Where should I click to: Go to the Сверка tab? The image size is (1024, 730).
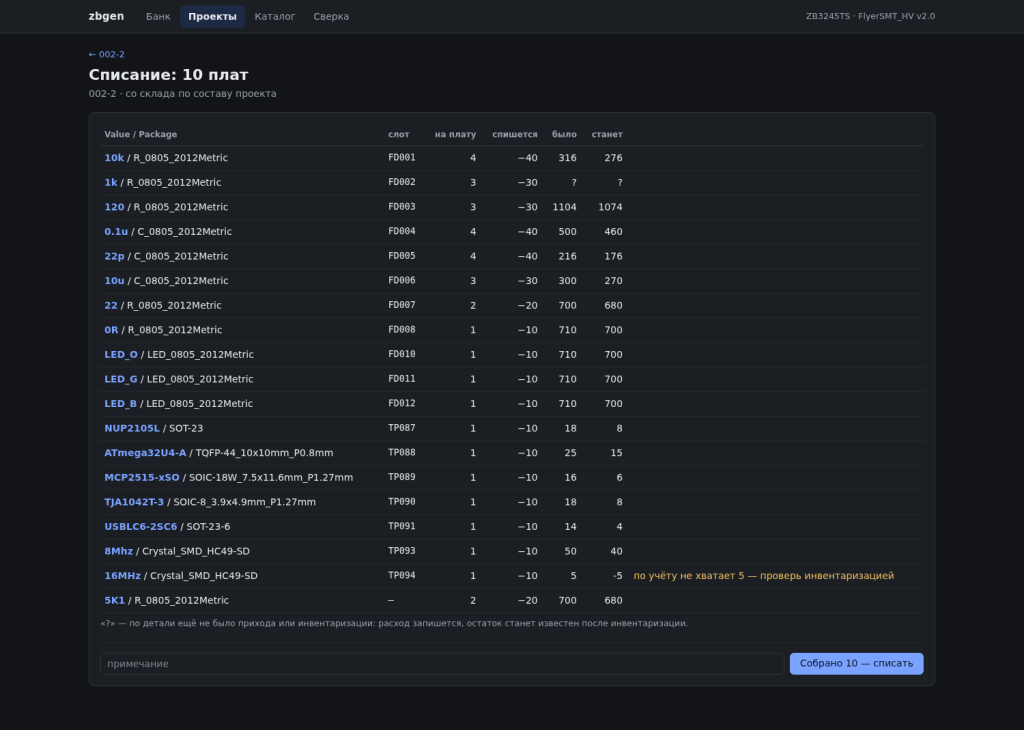pyautogui.click(x=331, y=16)
